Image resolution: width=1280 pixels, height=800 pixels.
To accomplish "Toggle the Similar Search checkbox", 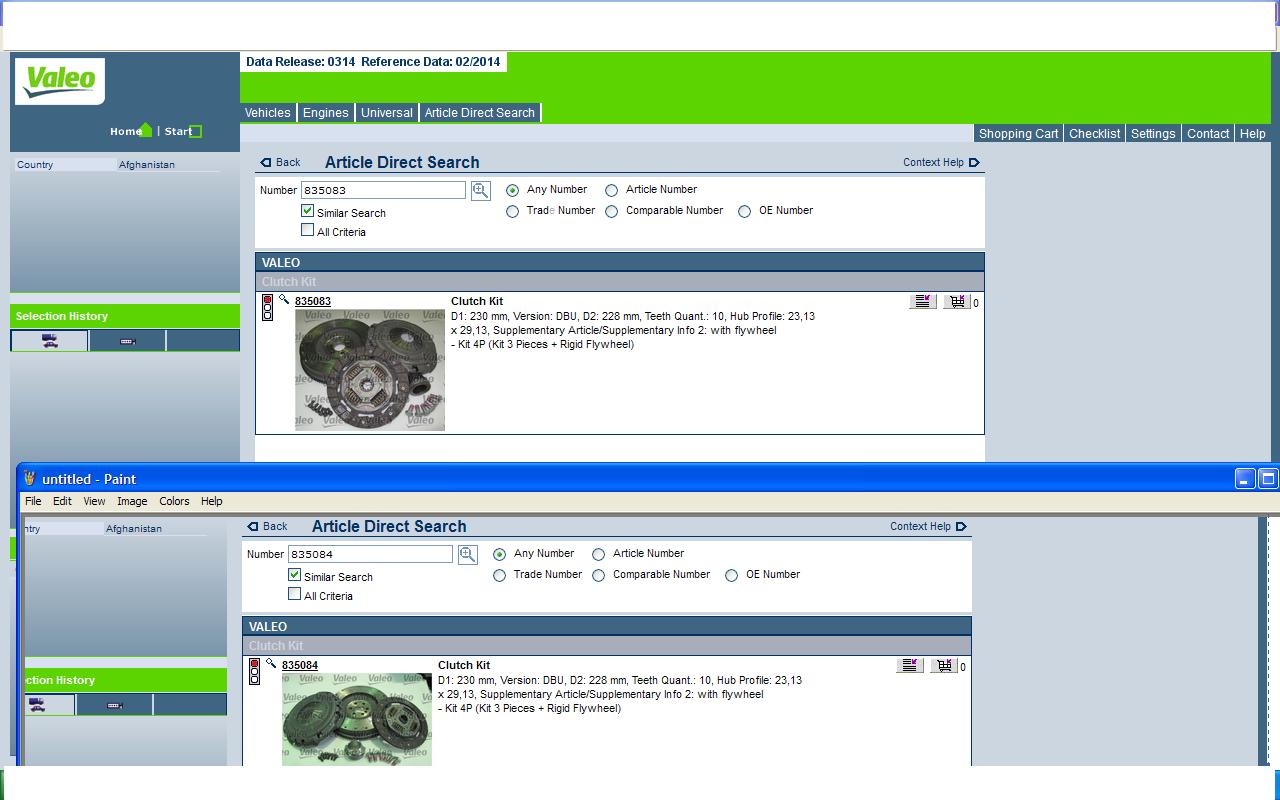I will point(308,211).
